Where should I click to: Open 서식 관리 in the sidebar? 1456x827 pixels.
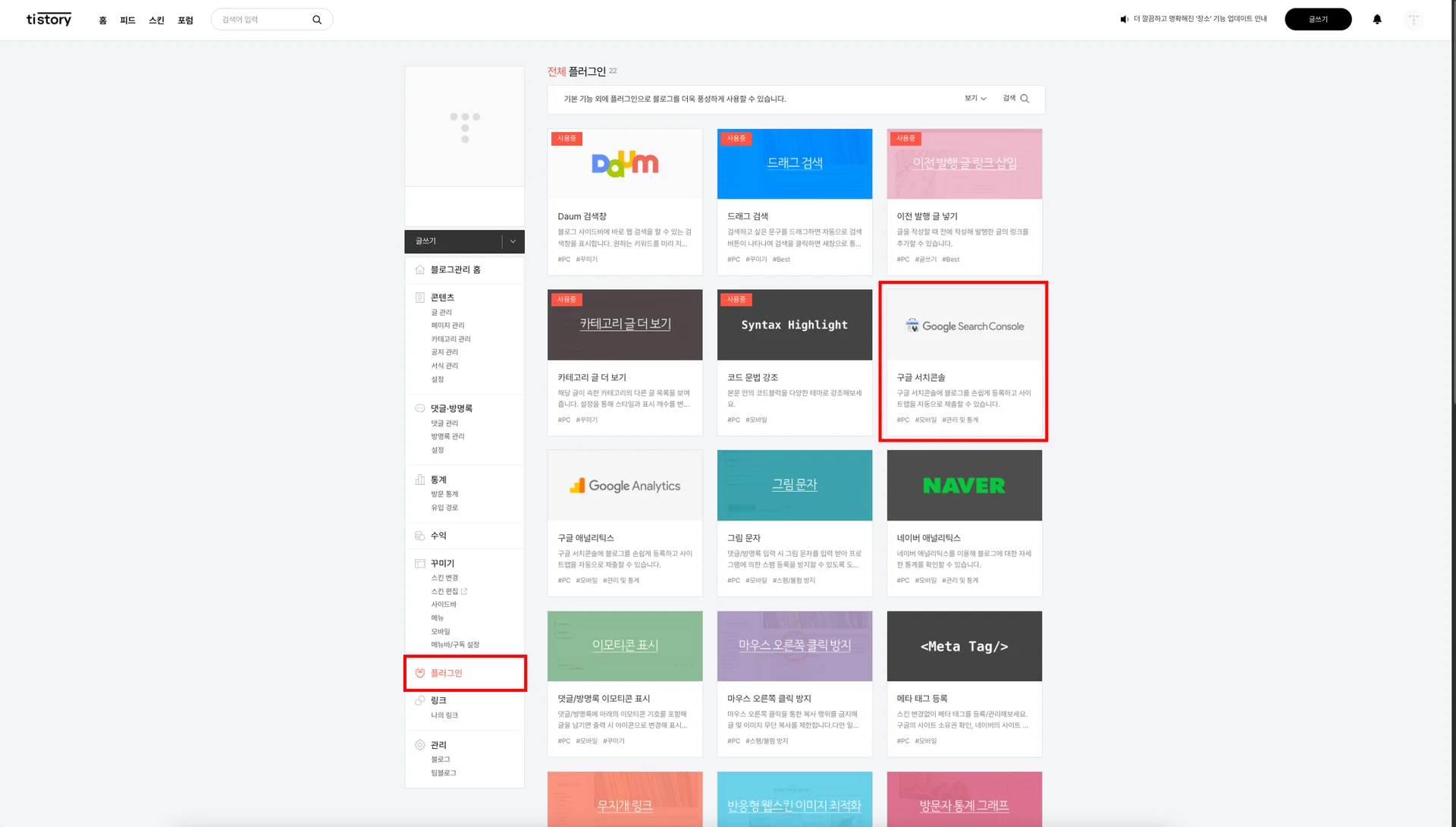pos(444,366)
